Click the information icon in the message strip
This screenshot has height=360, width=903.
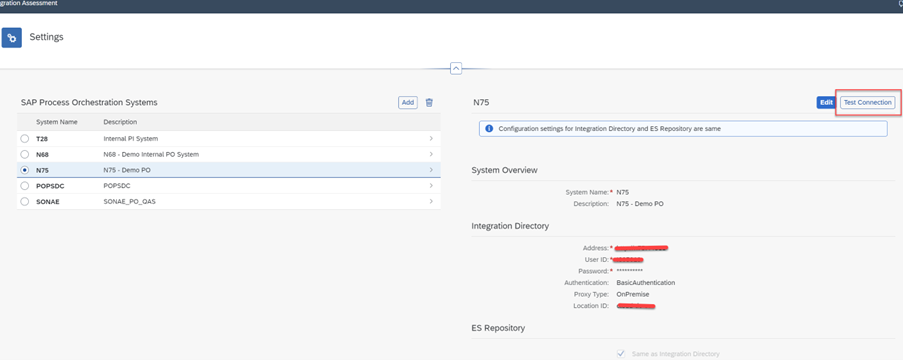[489, 128]
